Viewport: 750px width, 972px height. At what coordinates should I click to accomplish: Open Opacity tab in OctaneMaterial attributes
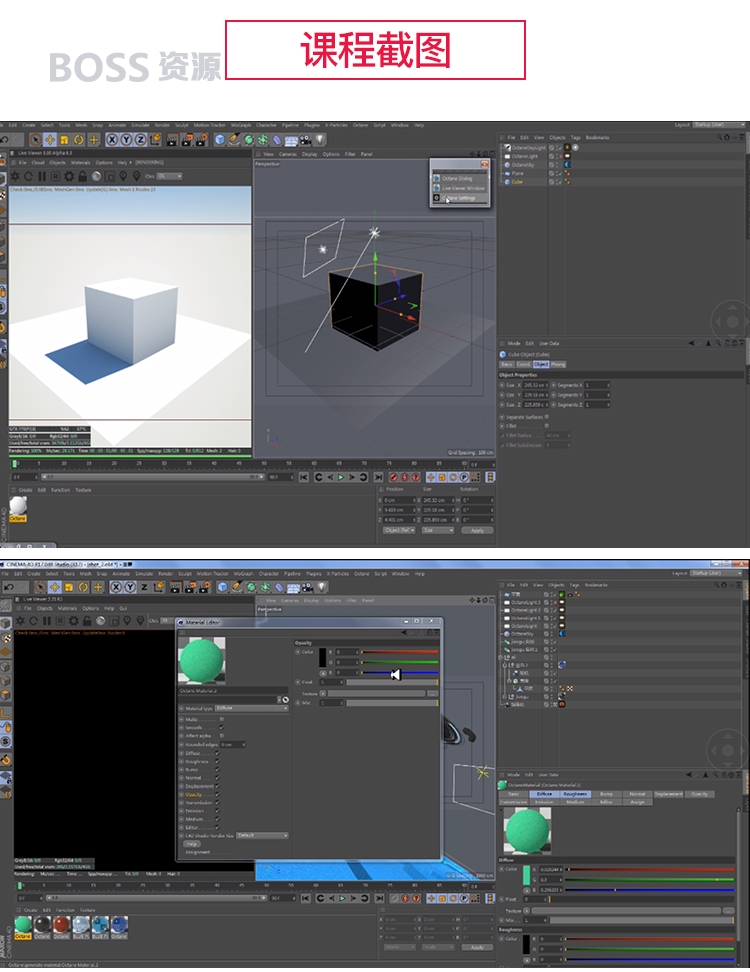coord(699,794)
